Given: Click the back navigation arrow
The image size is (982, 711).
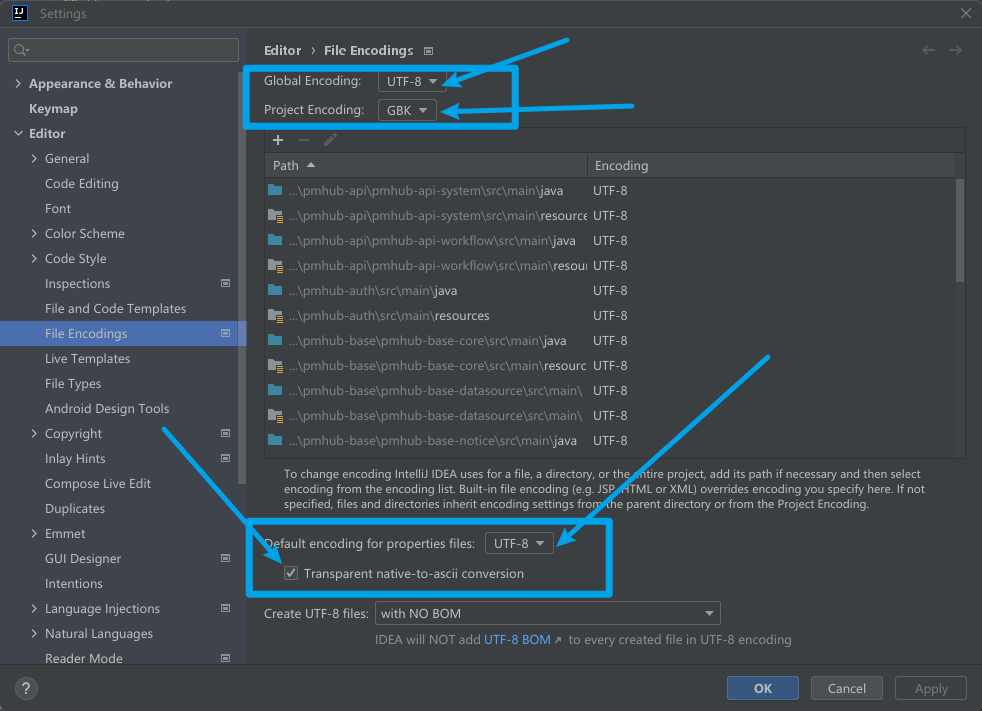Looking at the screenshot, I should (929, 50).
